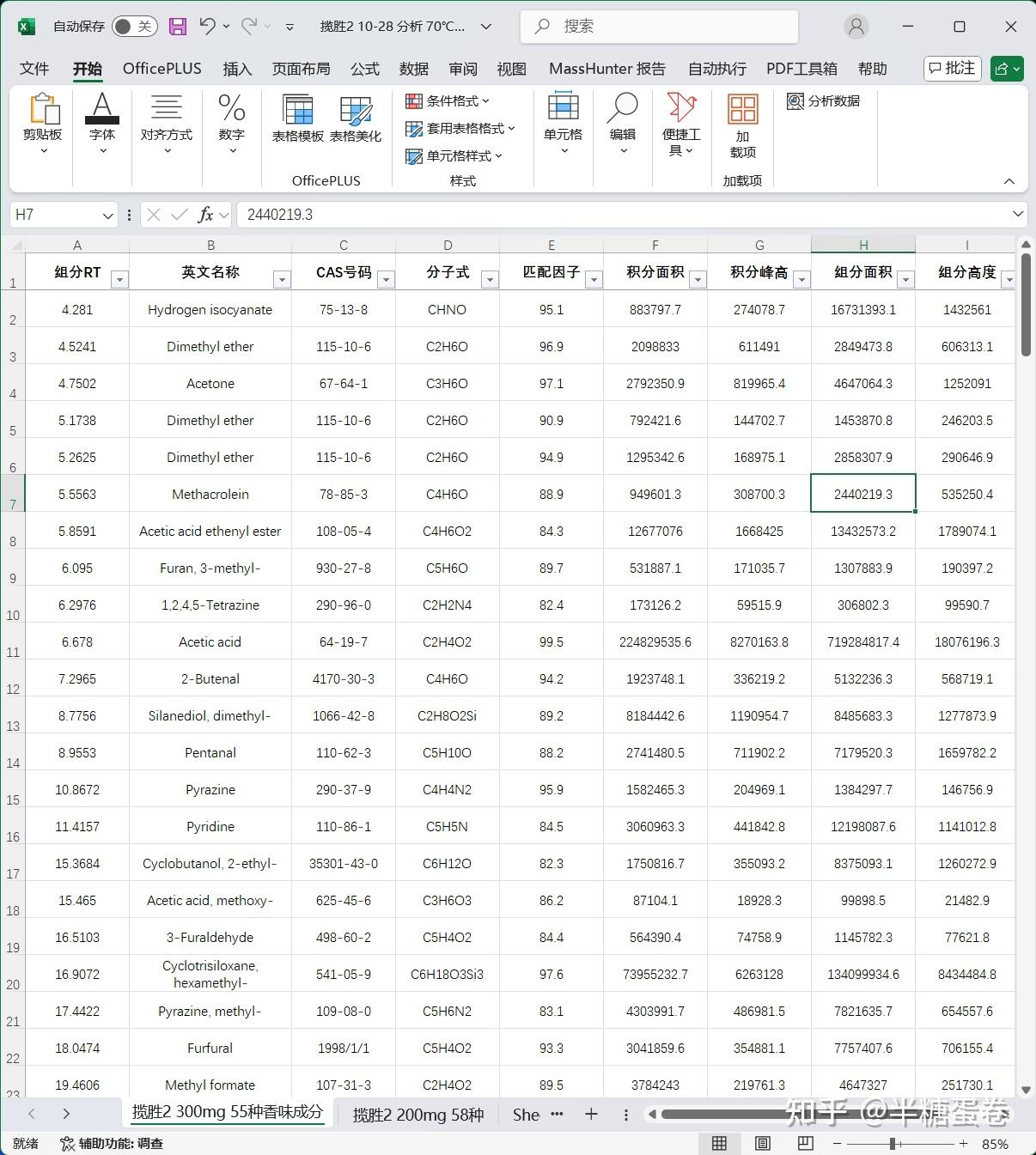Open the 揽胜2 200mg 58种 sheet tab
The width and height of the screenshot is (1036, 1155).
417,1114
